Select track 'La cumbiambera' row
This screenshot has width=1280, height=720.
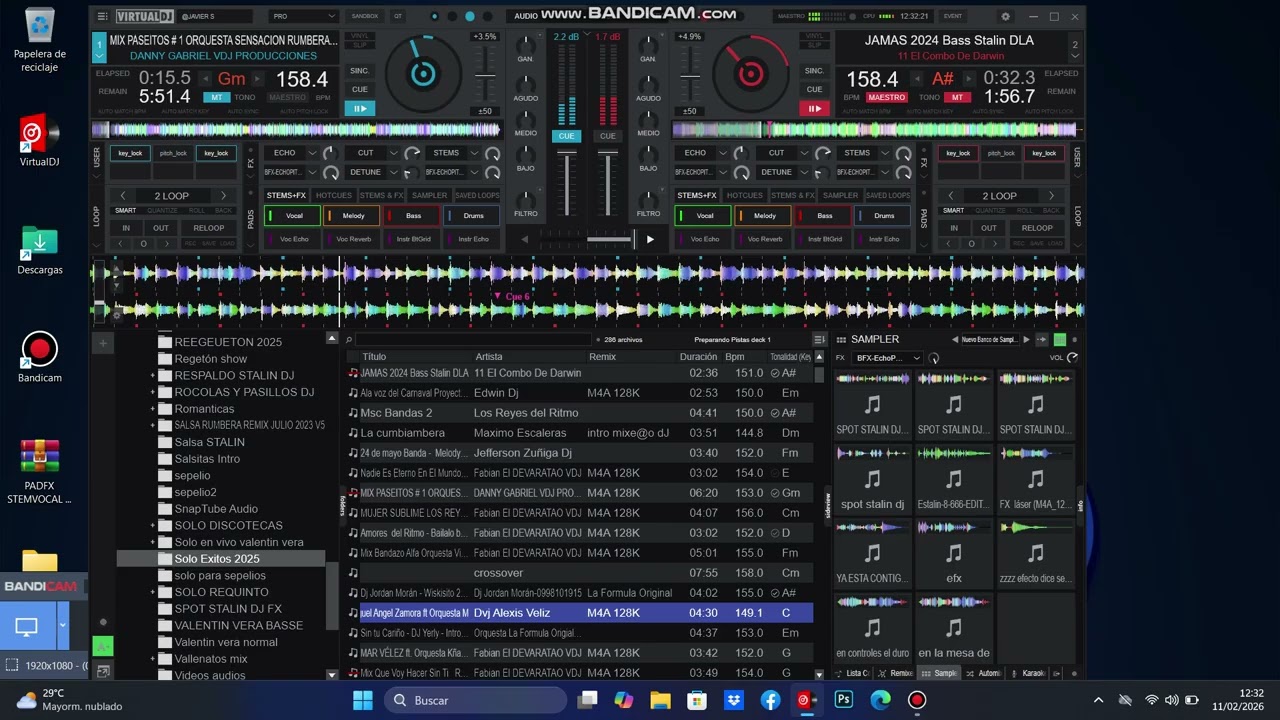(x=580, y=433)
